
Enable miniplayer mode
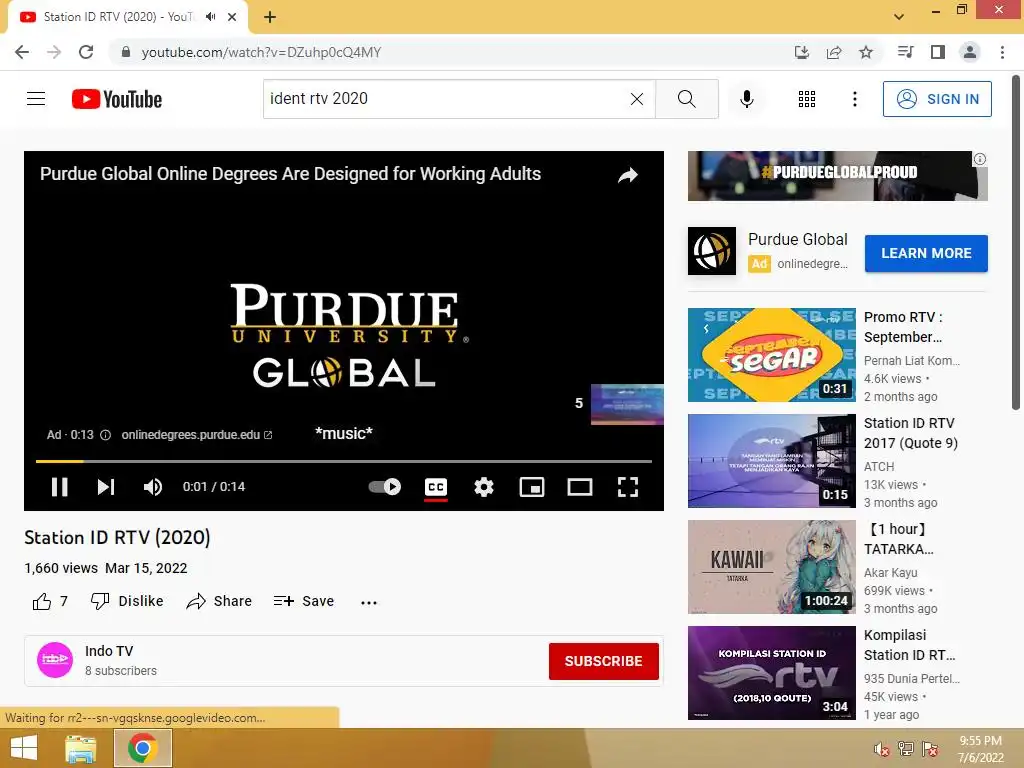click(532, 487)
